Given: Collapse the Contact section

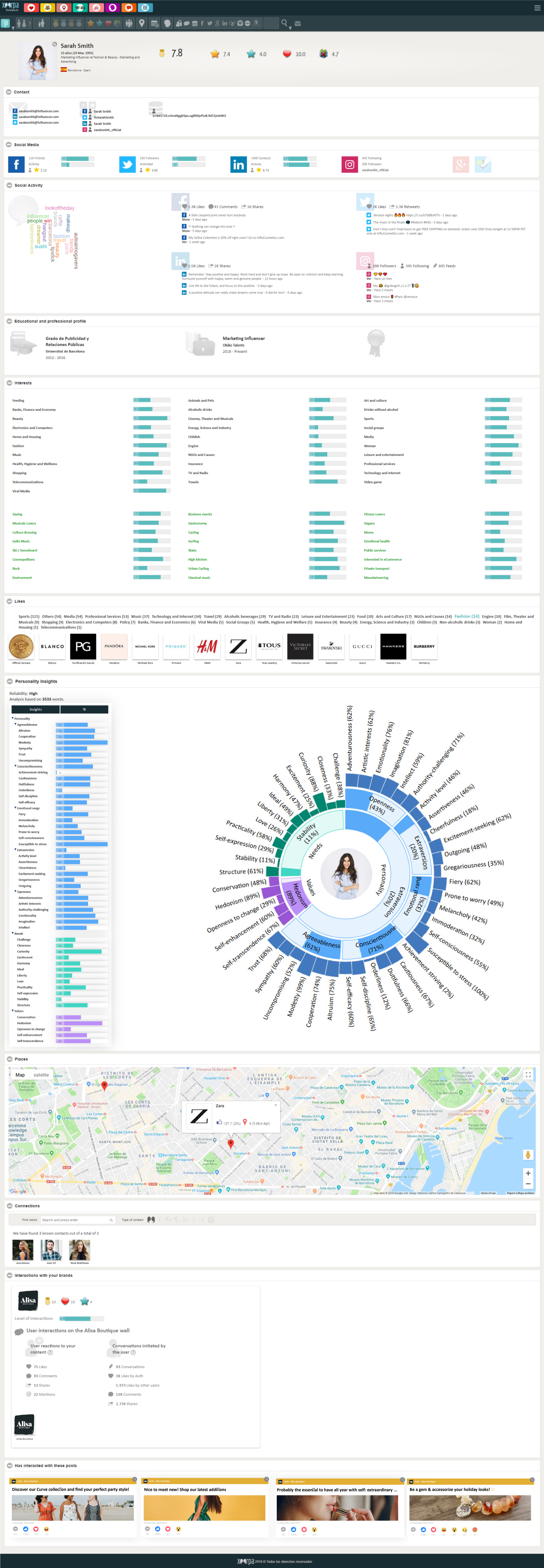Looking at the screenshot, I should pyautogui.click(x=8, y=92).
